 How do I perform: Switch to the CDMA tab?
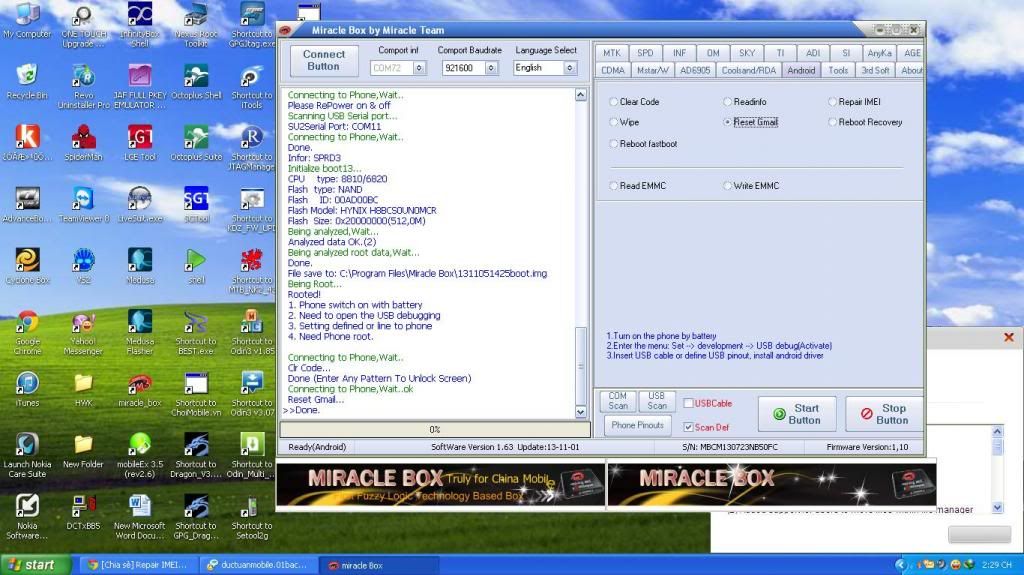[613, 70]
